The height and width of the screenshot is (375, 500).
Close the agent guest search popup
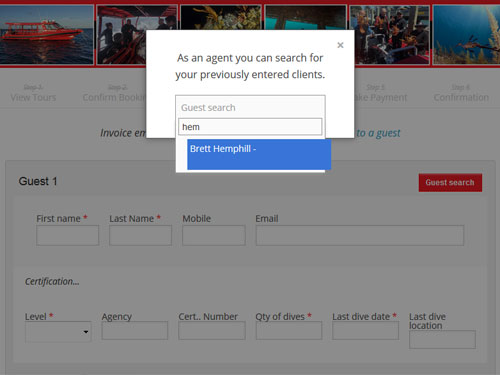pos(340,45)
